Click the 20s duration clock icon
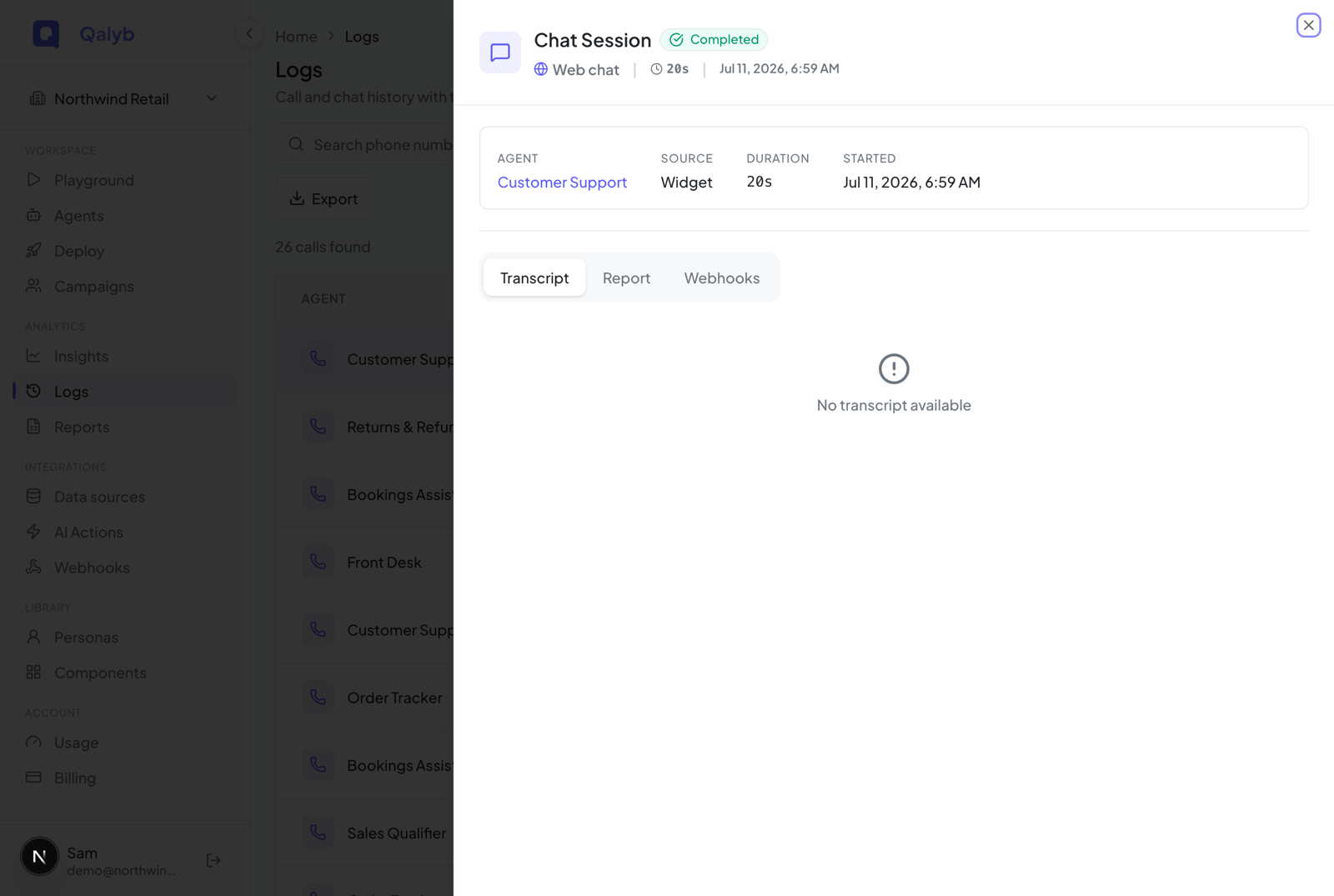Screen dimensions: 1334x896 coord(656,69)
